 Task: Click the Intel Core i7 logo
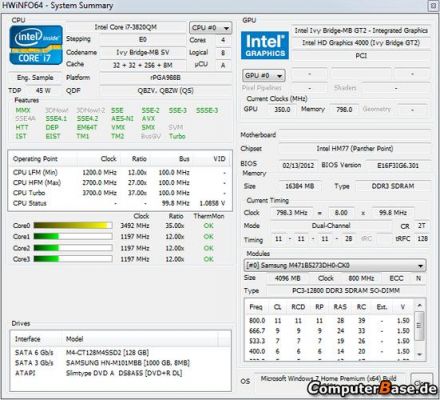click(x=36, y=45)
